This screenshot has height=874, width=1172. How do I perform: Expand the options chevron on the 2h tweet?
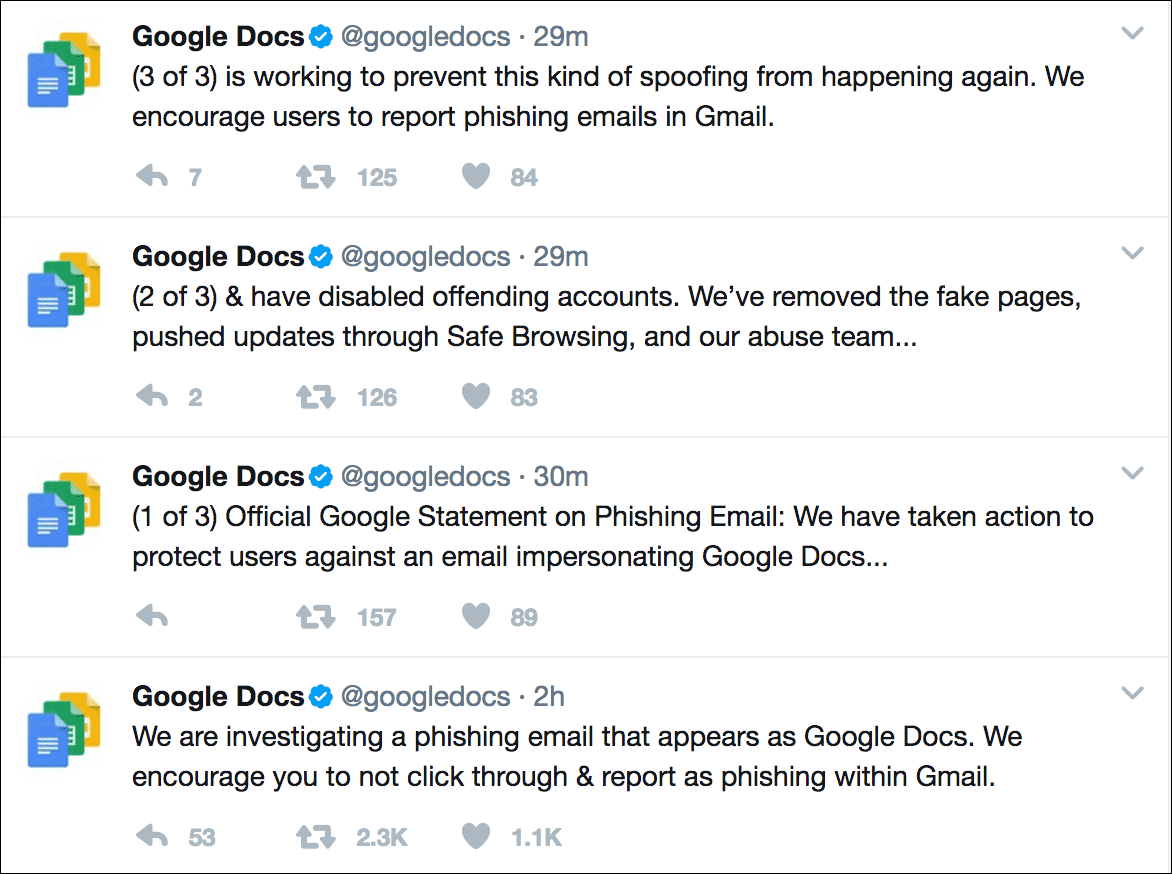[x=1132, y=693]
